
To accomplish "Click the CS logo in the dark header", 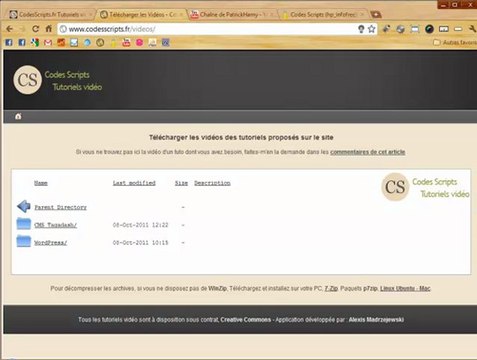I will pos(28,80).
